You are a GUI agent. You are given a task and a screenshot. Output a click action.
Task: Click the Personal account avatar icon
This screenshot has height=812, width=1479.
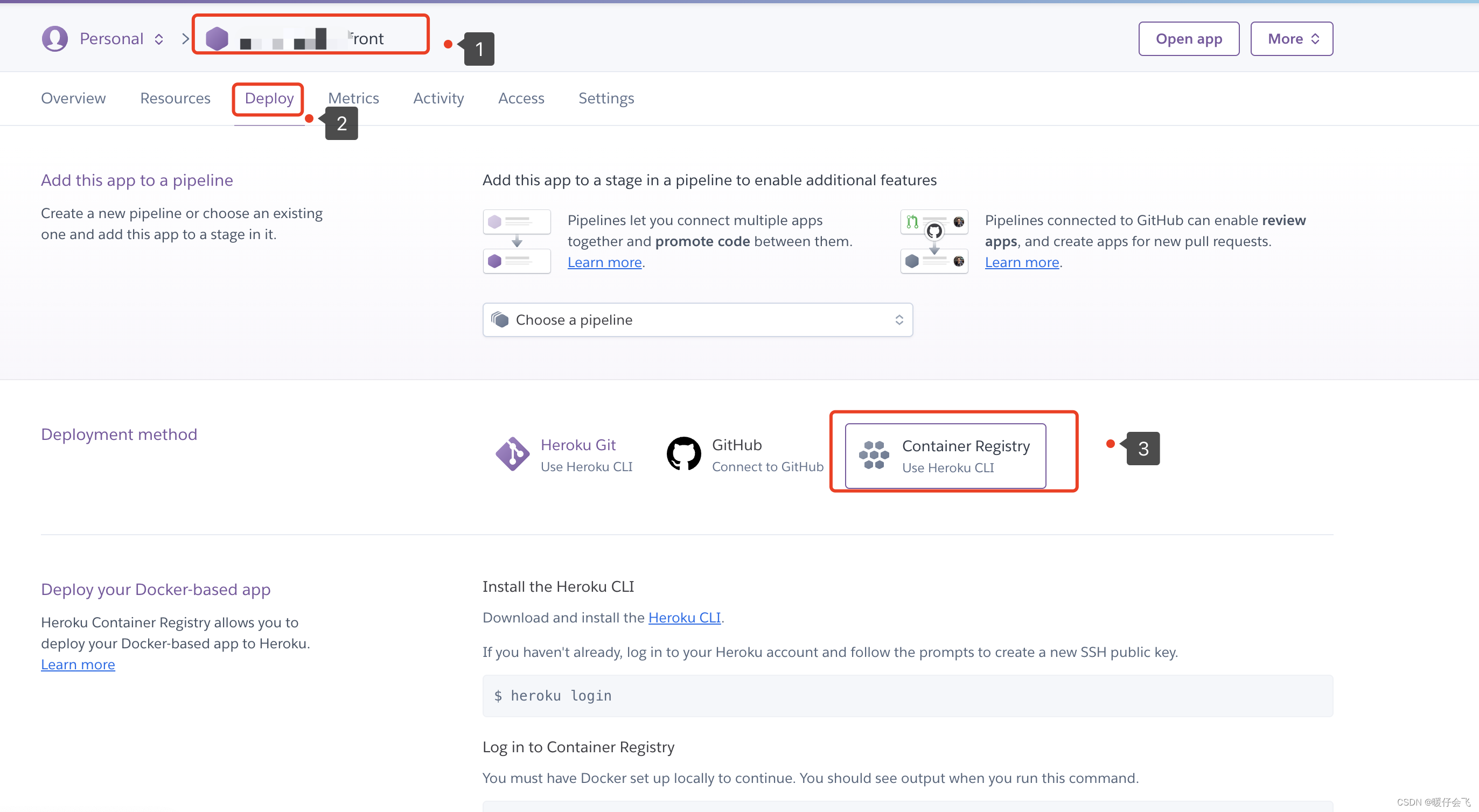coord(53,38)
